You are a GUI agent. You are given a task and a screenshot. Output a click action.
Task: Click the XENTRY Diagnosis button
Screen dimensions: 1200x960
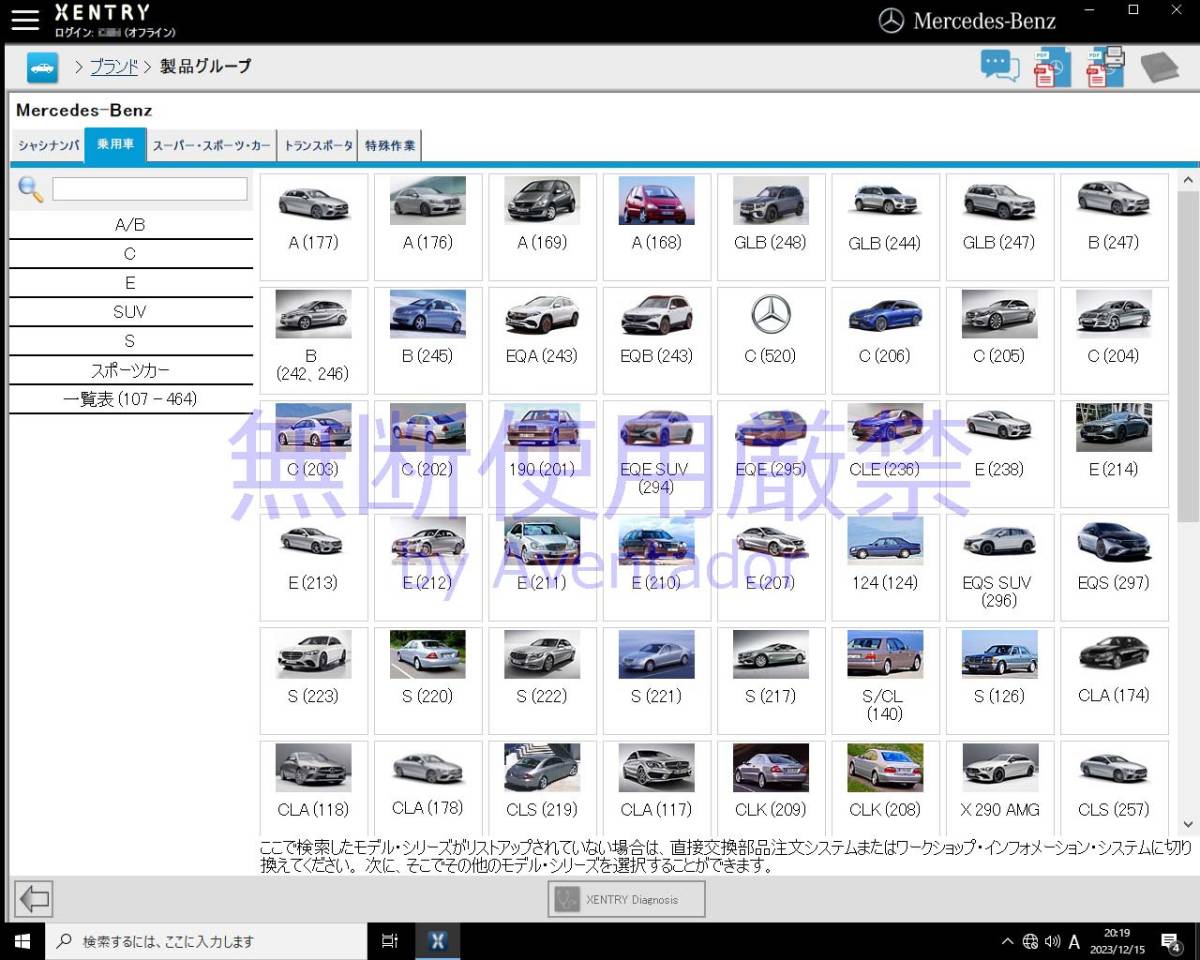coord(627,899)
